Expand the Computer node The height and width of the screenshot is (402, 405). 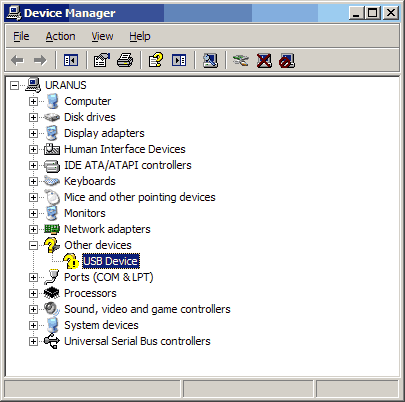[33, 101]
